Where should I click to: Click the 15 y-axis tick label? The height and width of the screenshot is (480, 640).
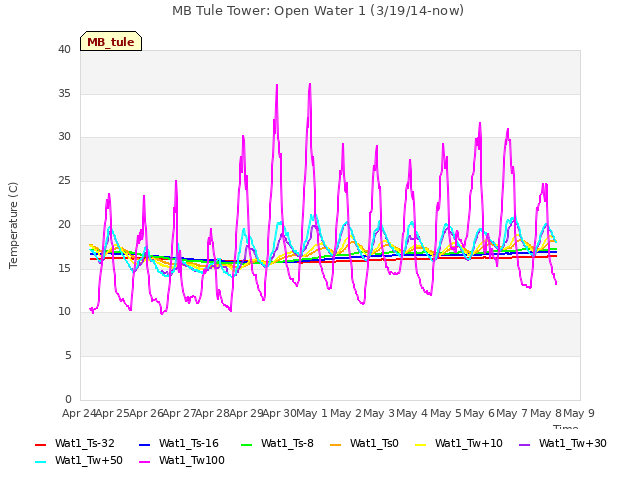click(64, 268)
